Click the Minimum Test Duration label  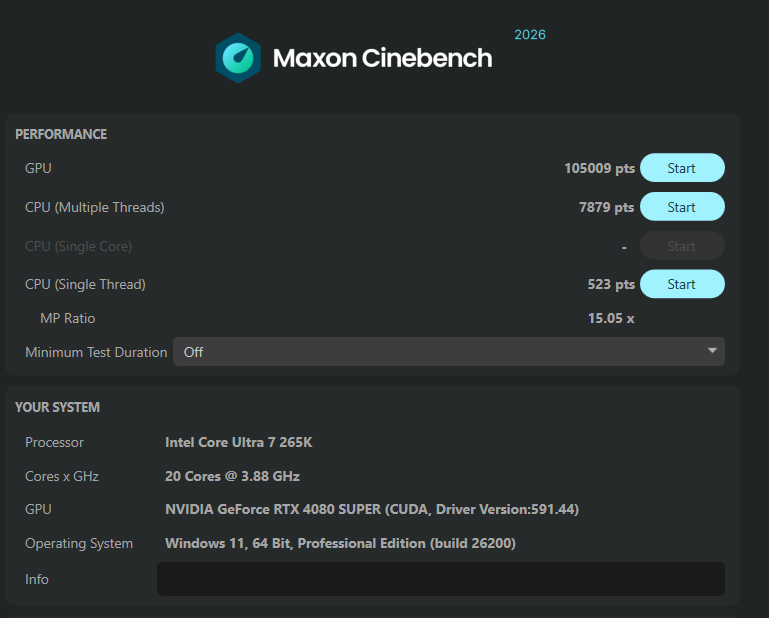96,352
